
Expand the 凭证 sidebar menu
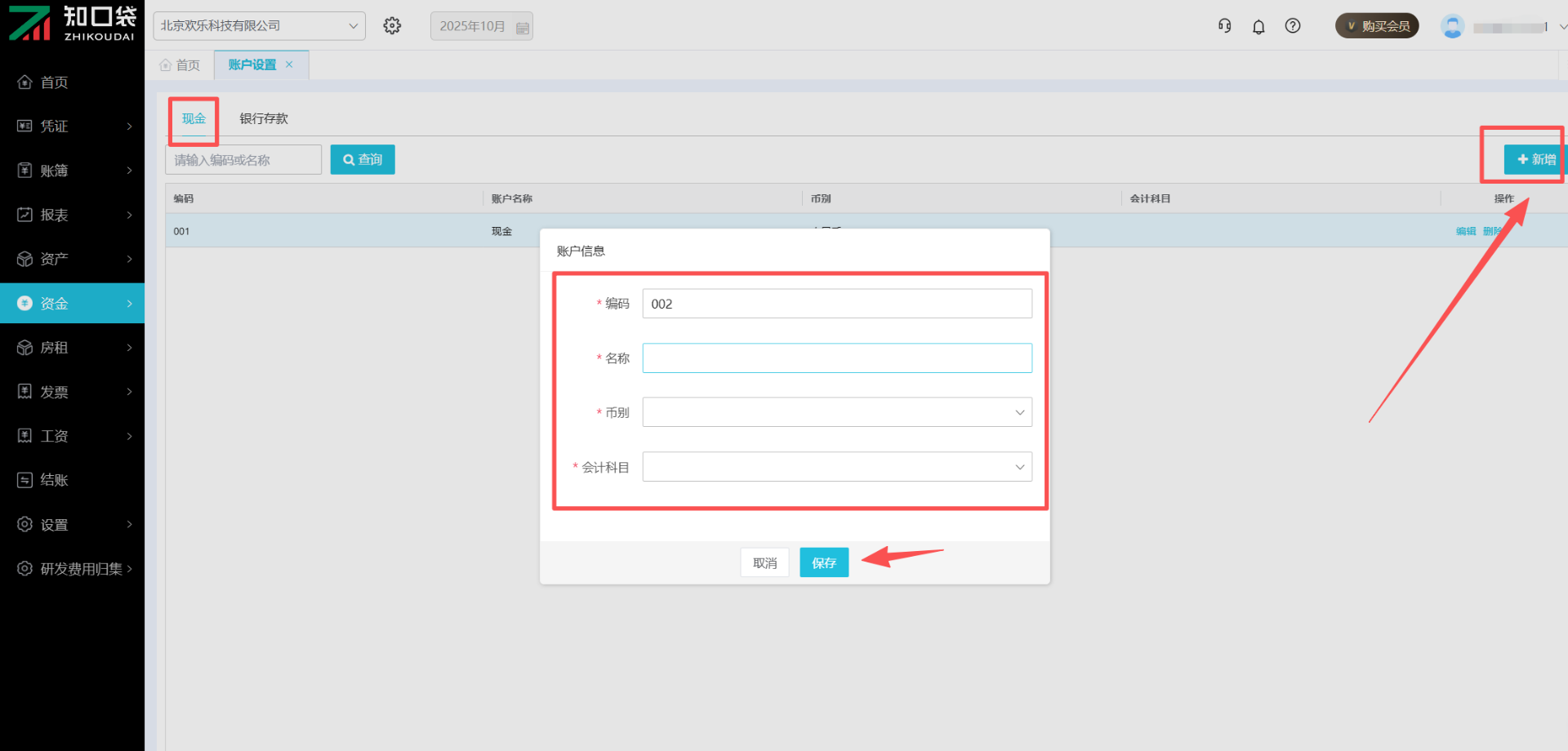pyautogui.click(x=72, y=127)
